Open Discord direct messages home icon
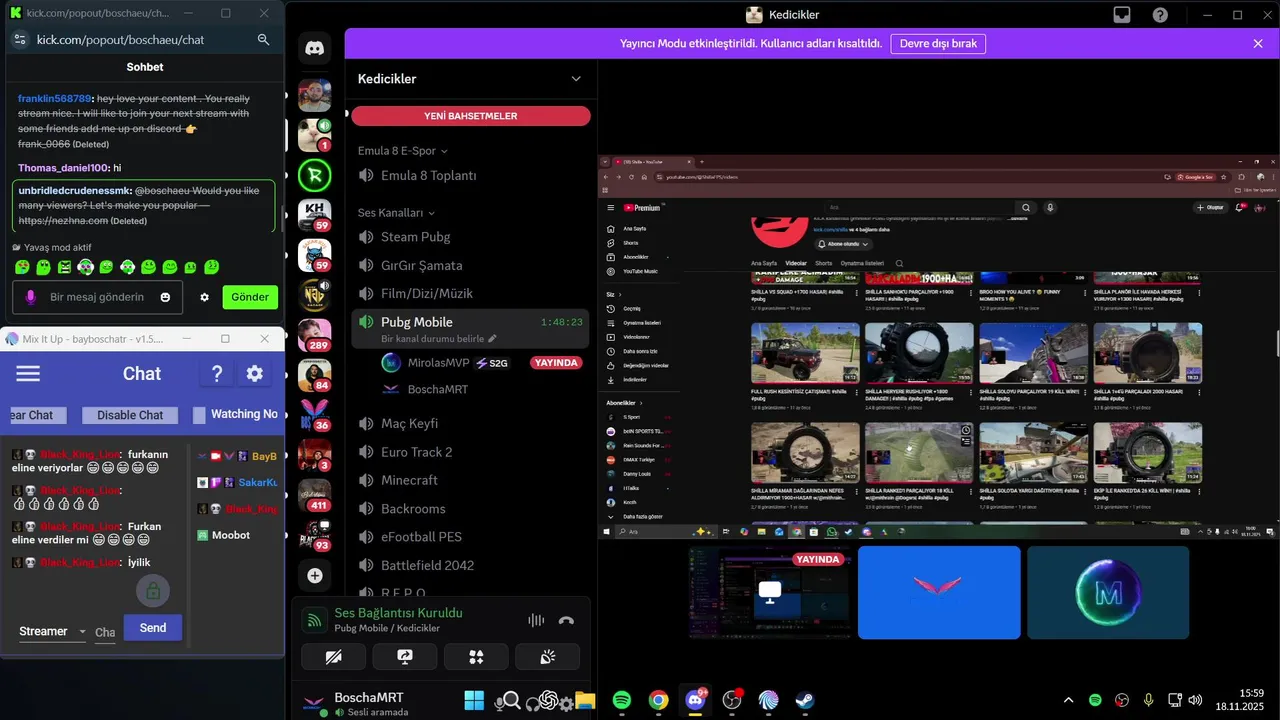This screenshot has width=1280, height=720. pos(314,47)
